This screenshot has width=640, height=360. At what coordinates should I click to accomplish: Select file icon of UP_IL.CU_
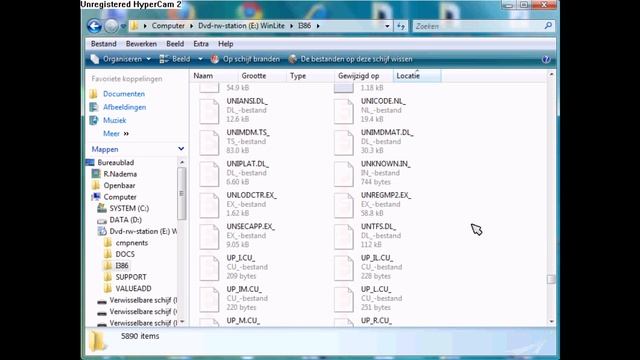coord(343,268)
